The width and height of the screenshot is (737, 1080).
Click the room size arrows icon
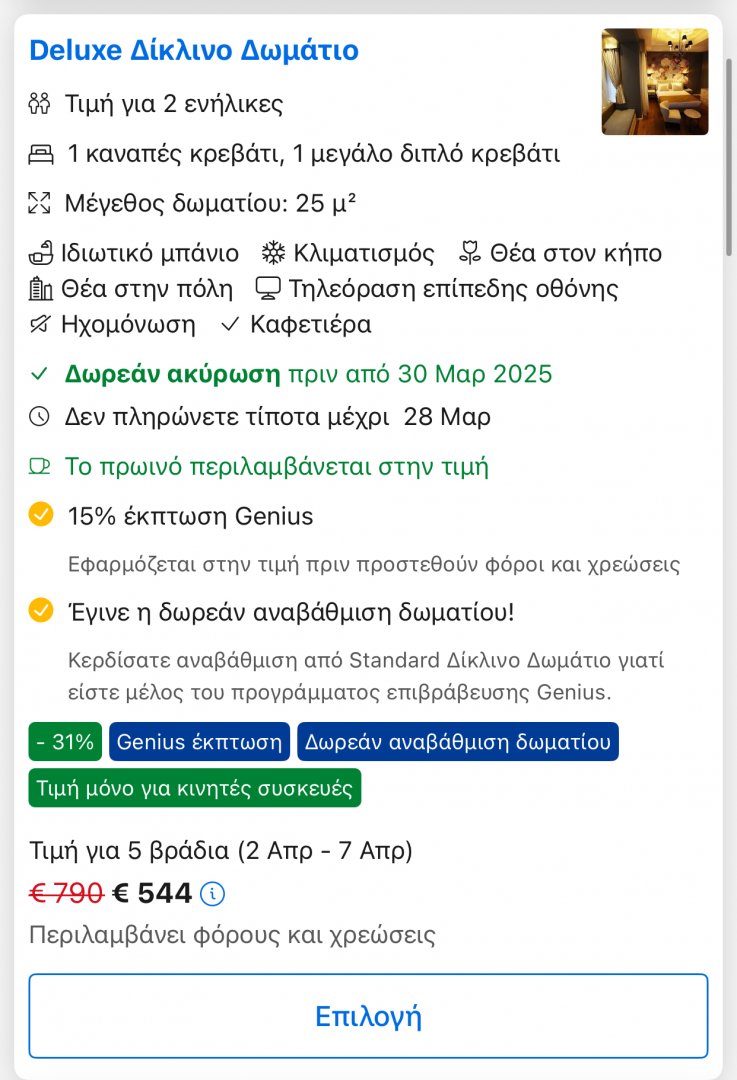pos(39,203)
